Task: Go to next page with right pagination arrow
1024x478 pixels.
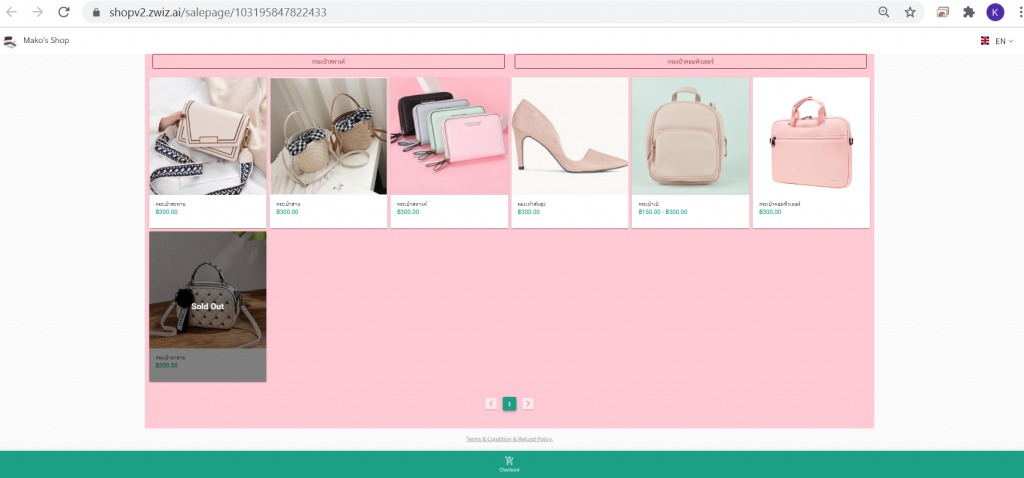Action: (x=528, y=404)
